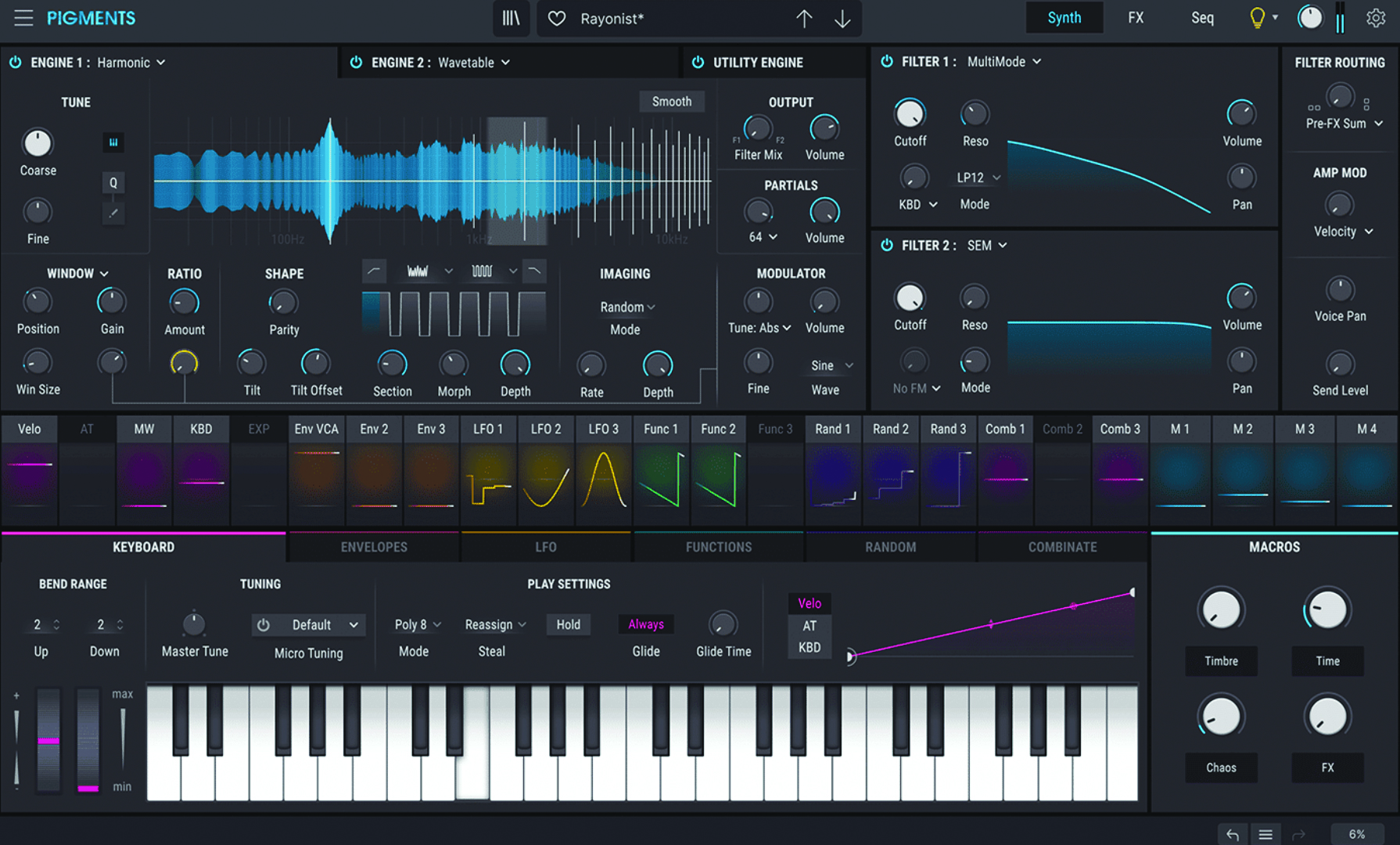Image resolution: width=1400 pixels, height=845 pixels.
Task: Click the Master Tune knob
Action: (x=194, y=624)
